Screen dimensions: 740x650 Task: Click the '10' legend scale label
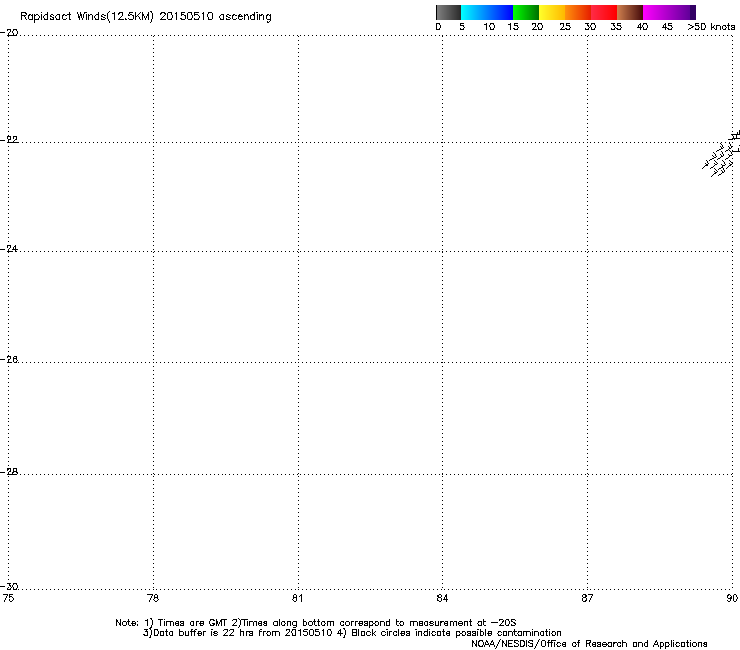point(489,27)
